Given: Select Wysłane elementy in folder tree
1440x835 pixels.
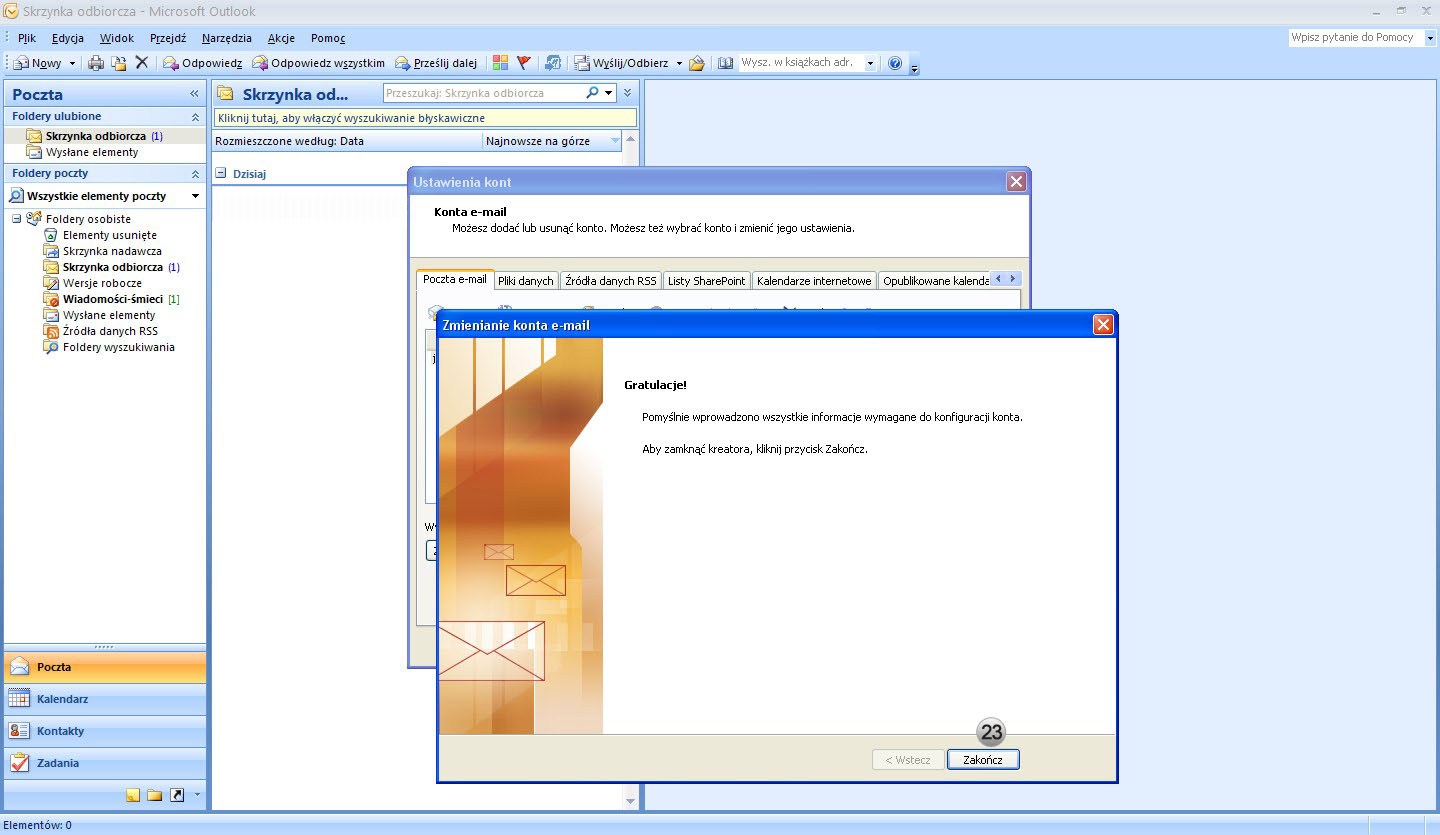Looking at the screenshot, I should pos(109,315).
